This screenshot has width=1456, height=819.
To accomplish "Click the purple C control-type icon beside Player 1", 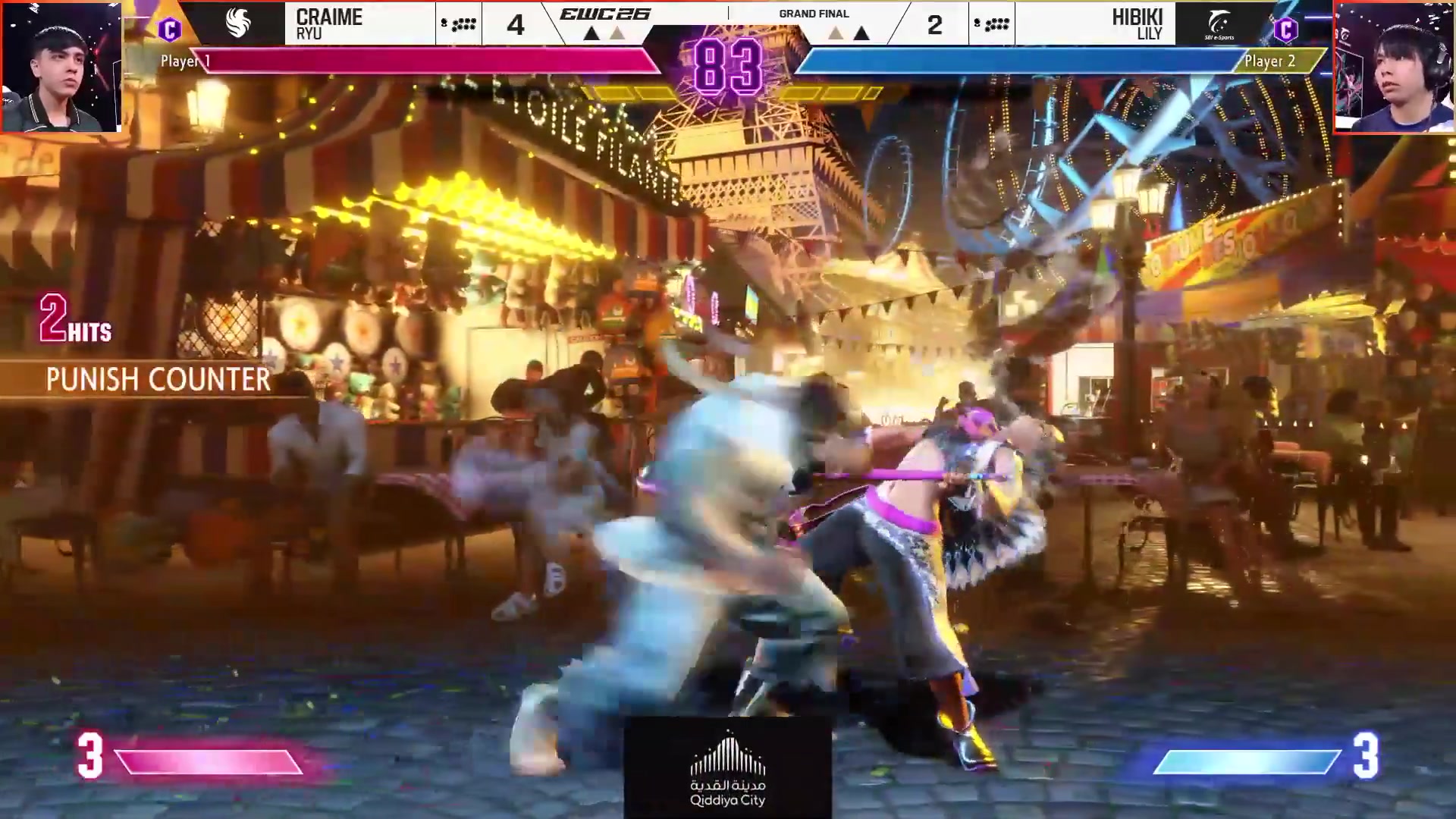I will 170,30.
